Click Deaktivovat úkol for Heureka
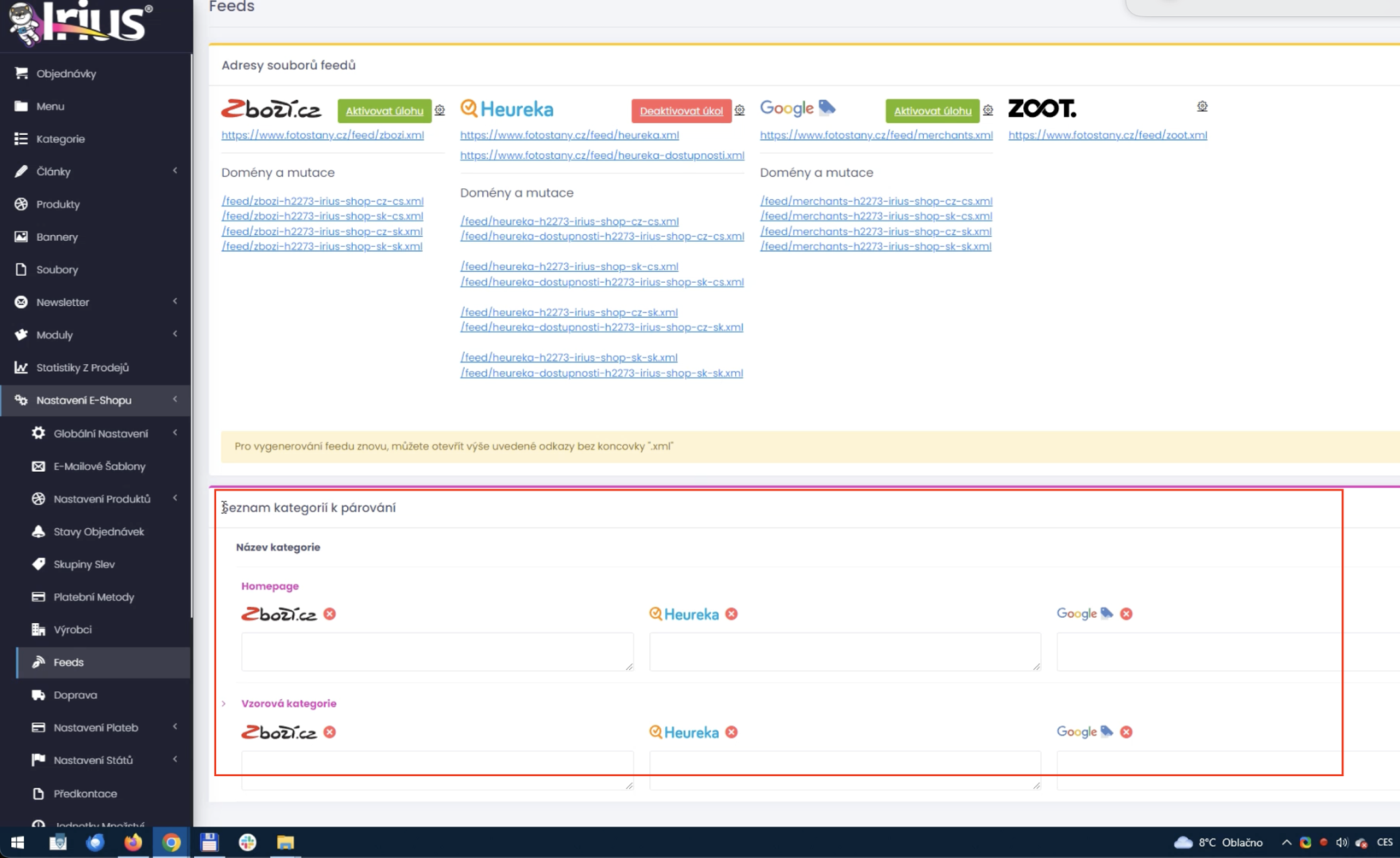The width and height of the screenshot is (1400, 858). point(681,111)
